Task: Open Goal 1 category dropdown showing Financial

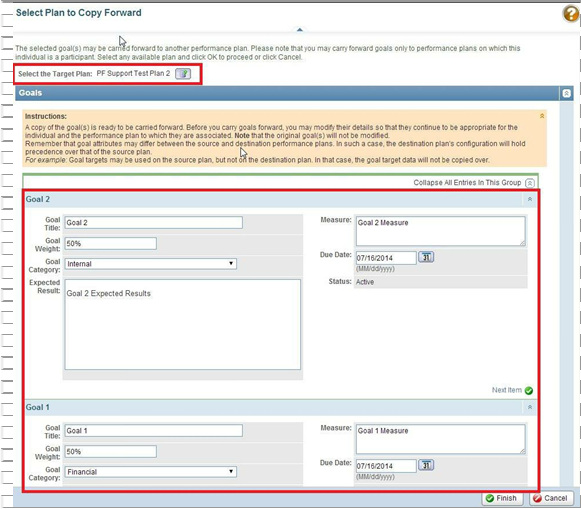Action: coord(150,472)
